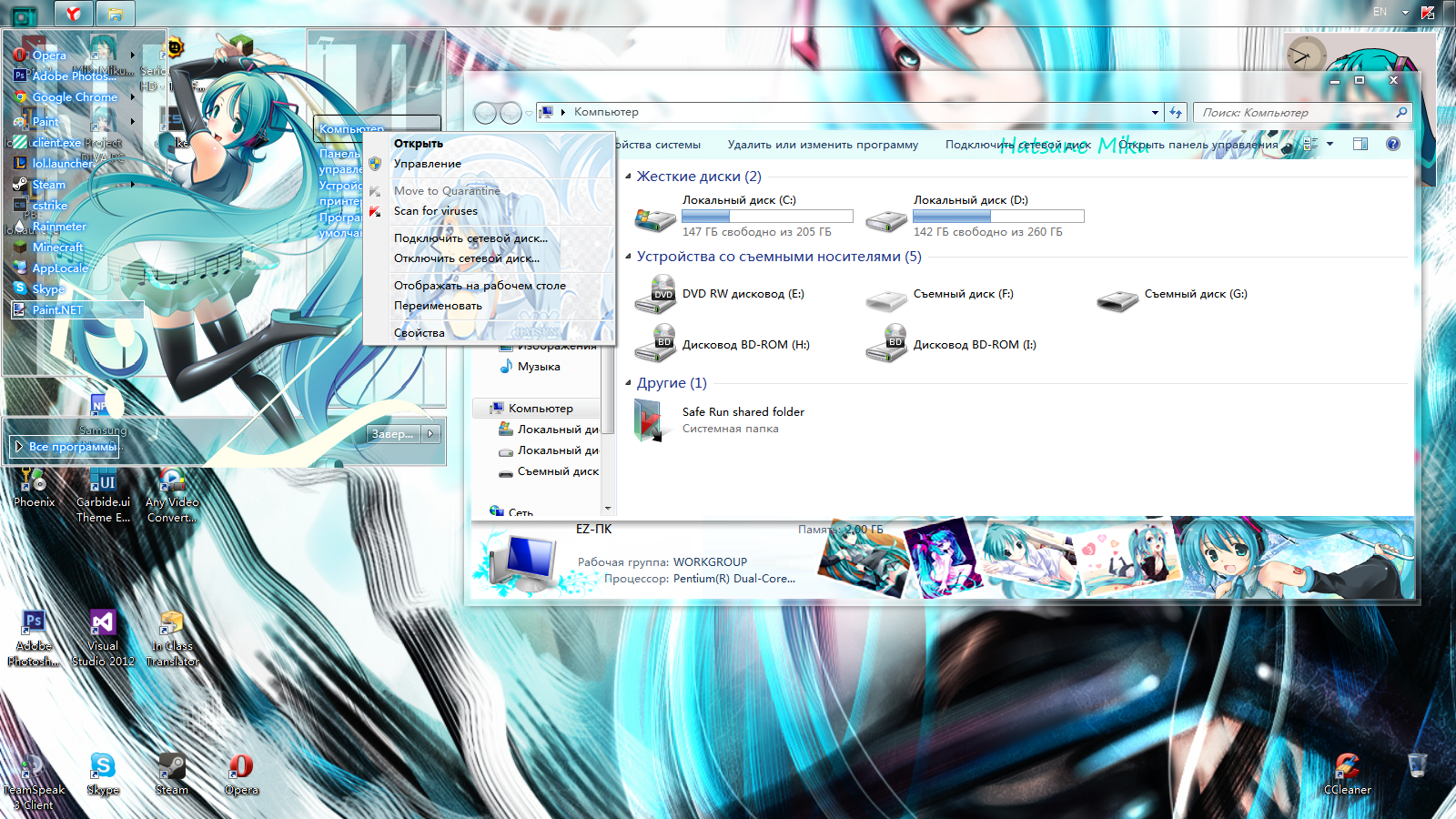Open the address bar history dropdown
Screen dimensions: 1456x819
tap(1155, 113)
